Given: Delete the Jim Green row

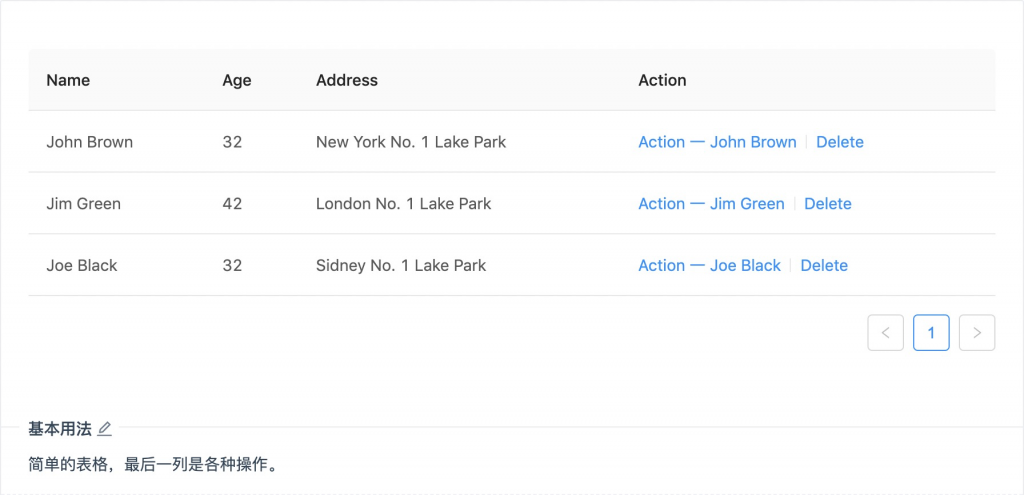Looking at the screenshot, I should [x=827, y=204].
